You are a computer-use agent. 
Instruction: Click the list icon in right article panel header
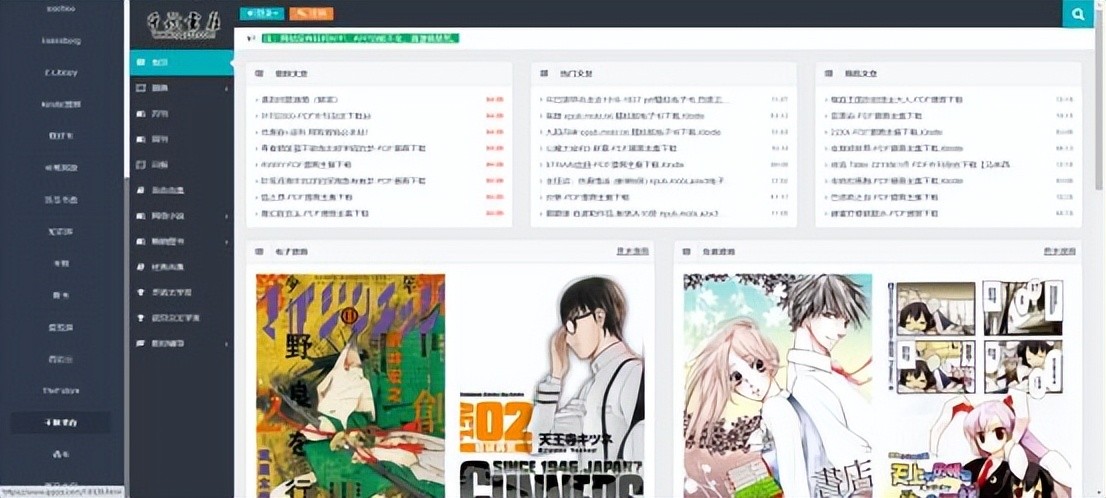pyautogui.click(x=830, y=73)
